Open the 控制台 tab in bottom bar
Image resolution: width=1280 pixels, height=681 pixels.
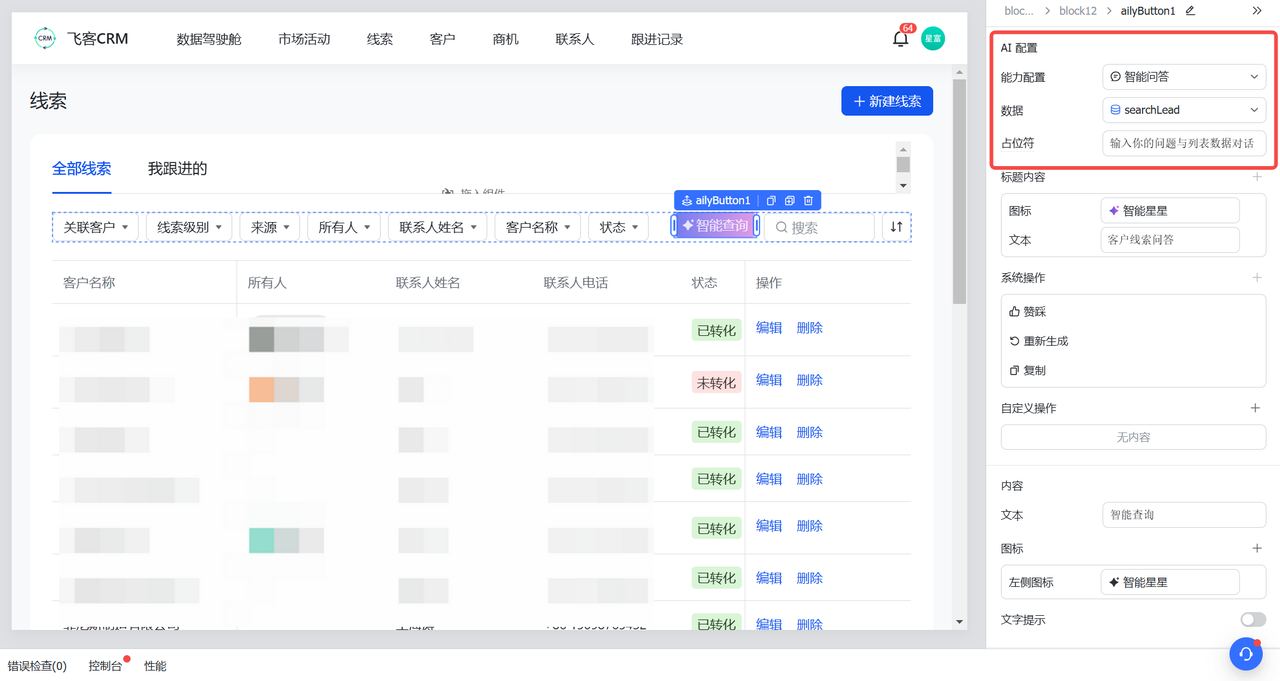[105, 666]
